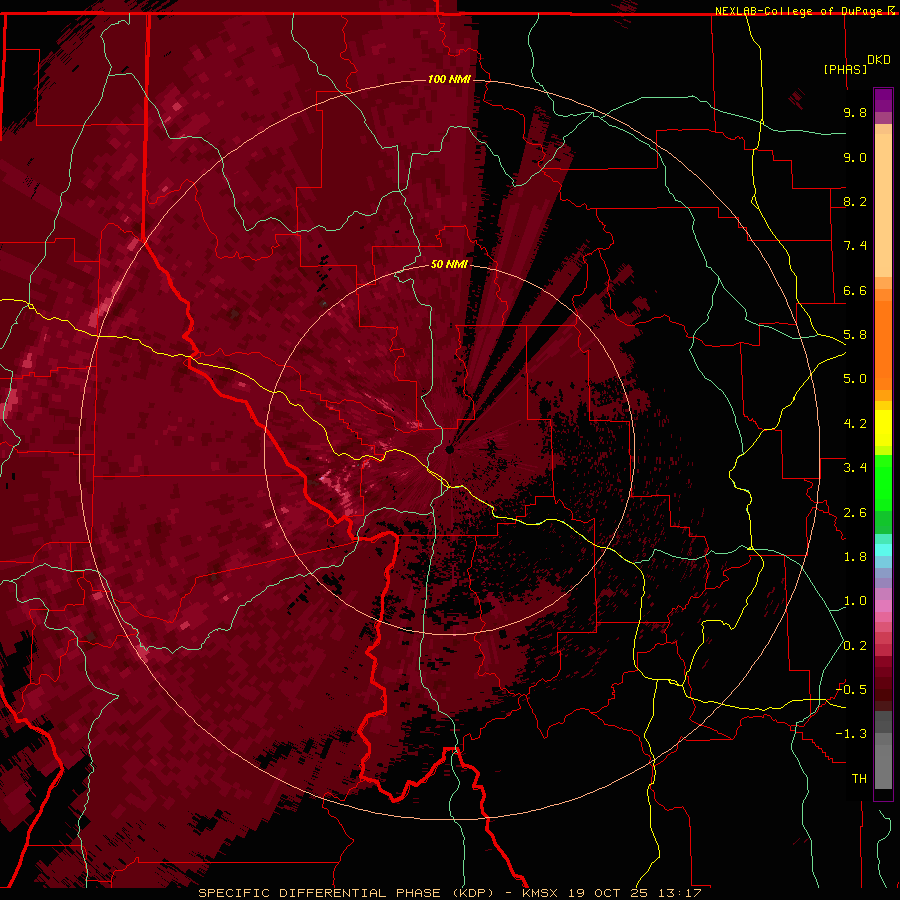Click the gray section at the color bar bottom
Image resolution: width=900 pixels, height=900 pixels.
point(883,752)
